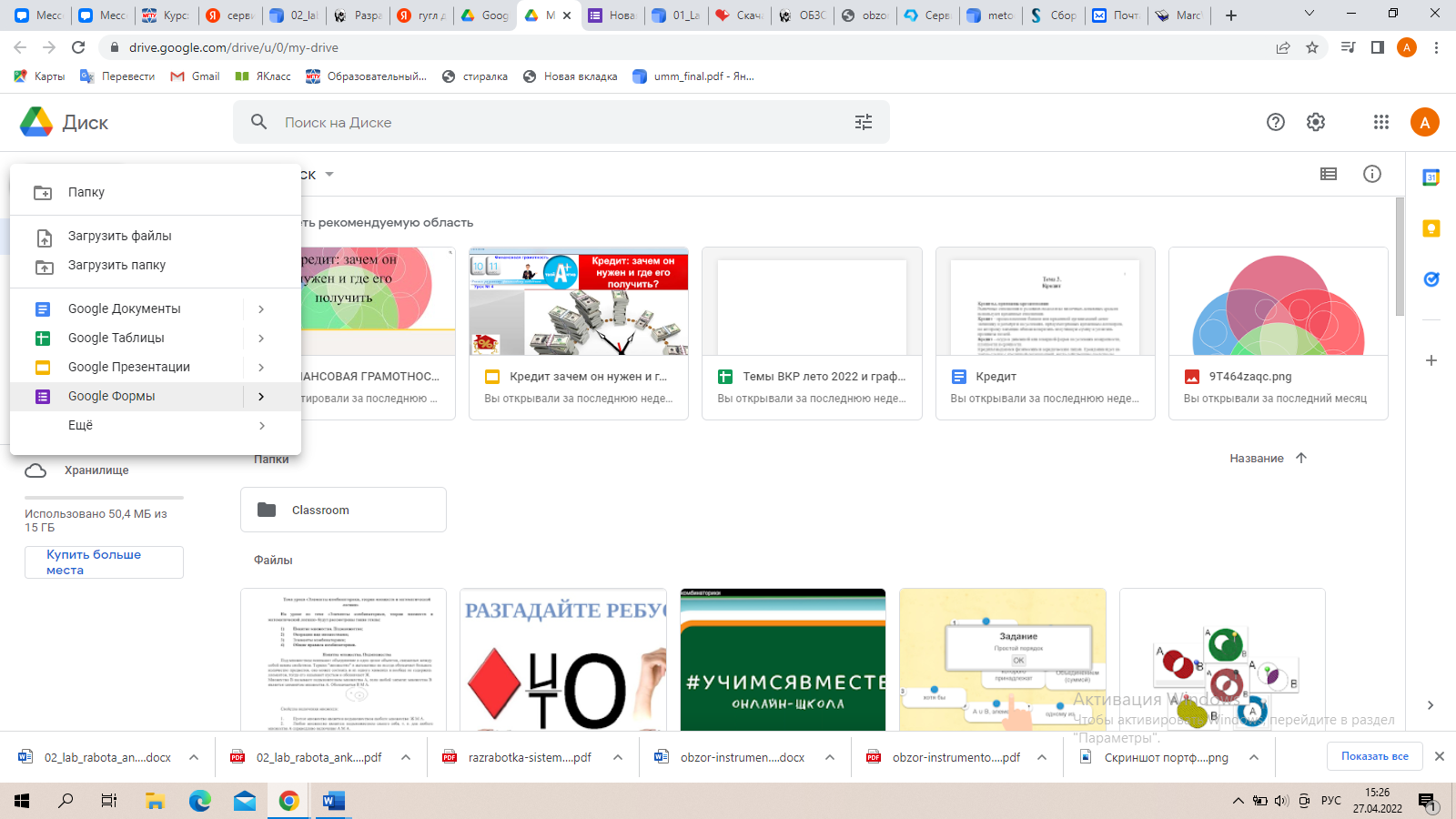Open options for obzor-instrumen....docx download

(x=830, y=757)
